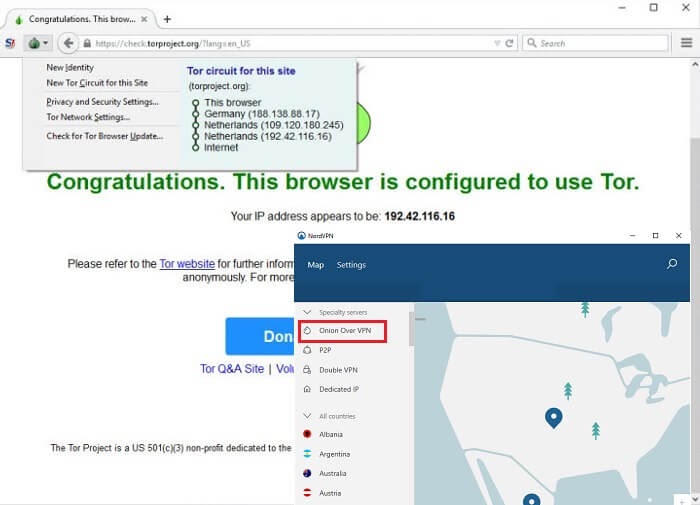Select Dedicated IP specialty servers
700x505 pixels.
click(339, 389)
